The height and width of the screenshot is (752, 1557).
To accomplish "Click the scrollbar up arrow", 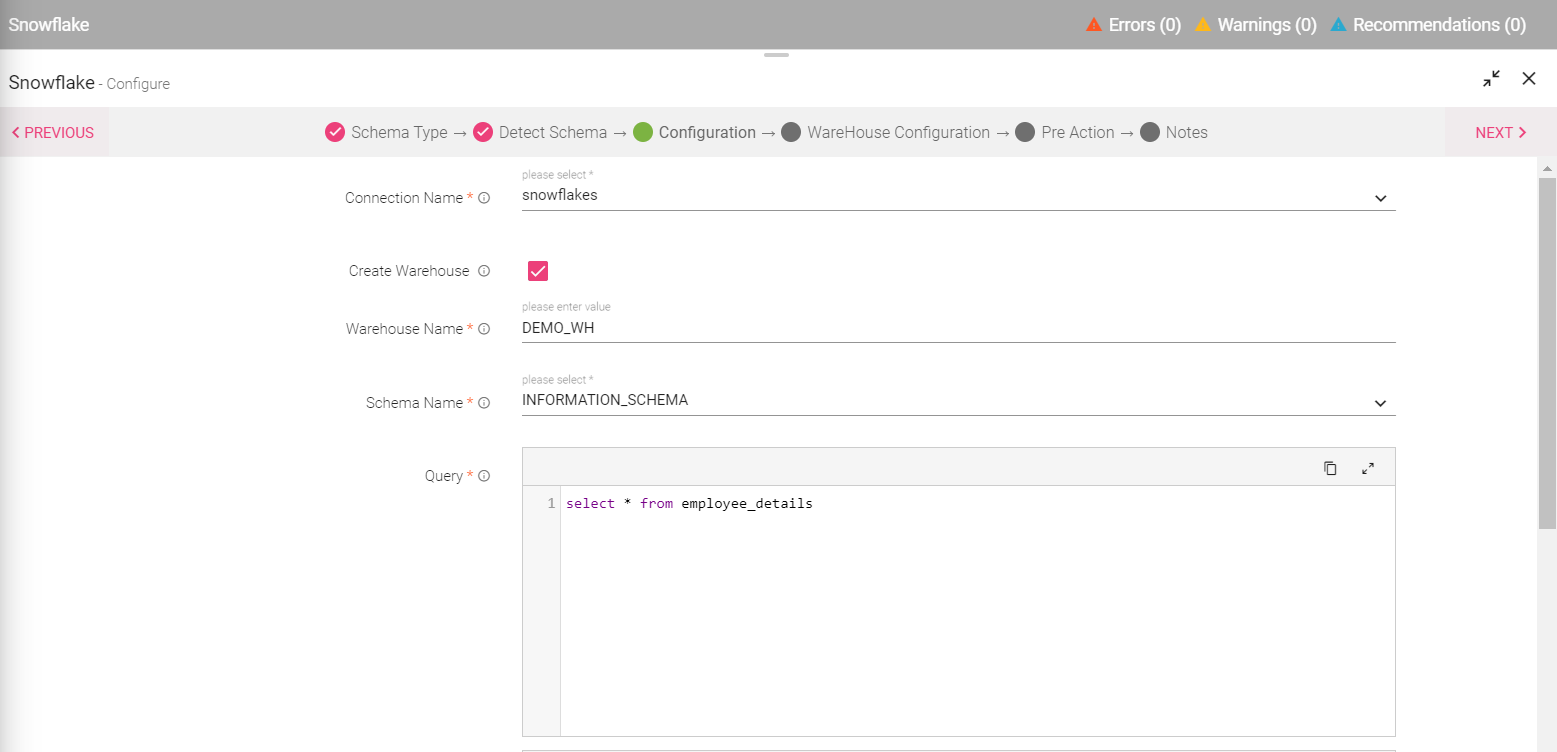I will (1547, 168).
